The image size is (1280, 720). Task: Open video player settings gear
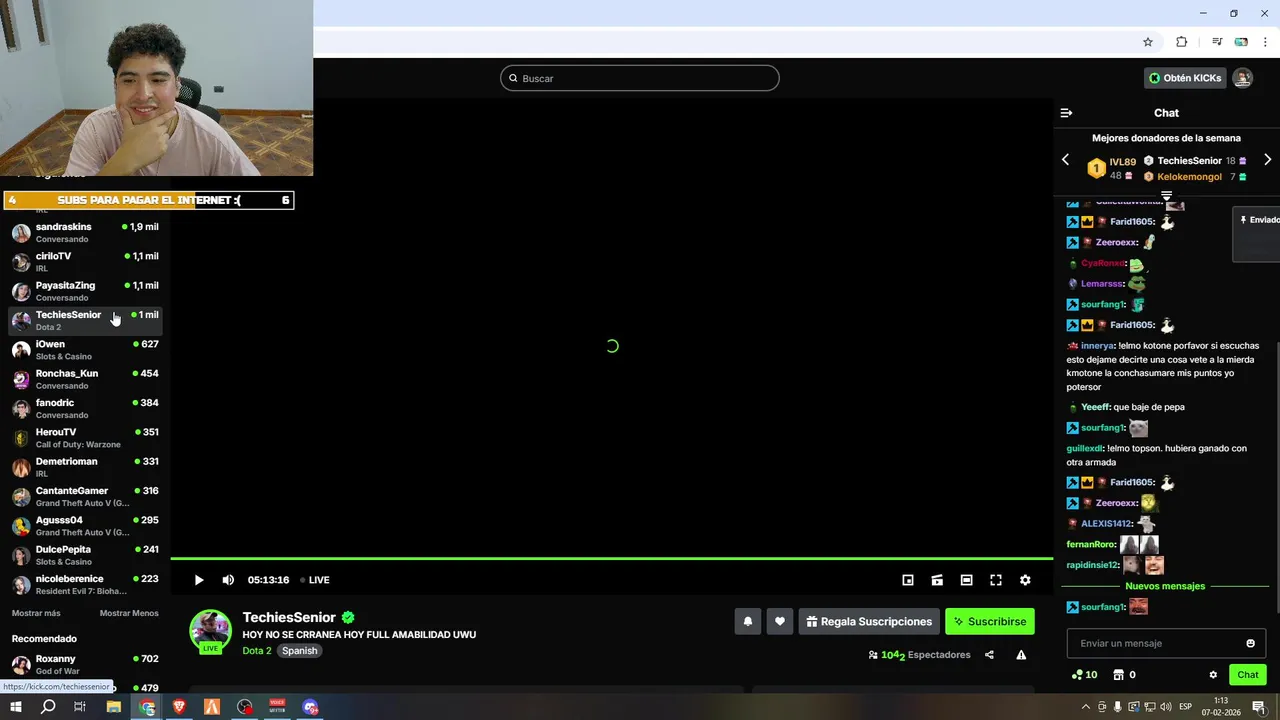(1025, 580)
